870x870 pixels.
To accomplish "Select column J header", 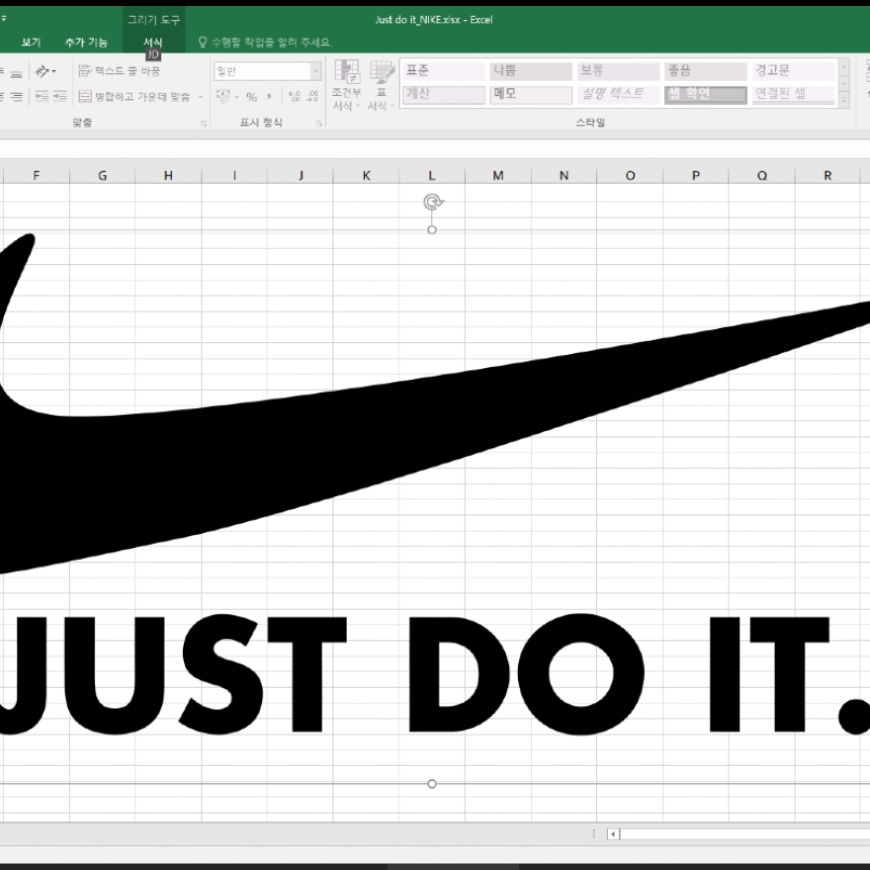I will [300, 175].
